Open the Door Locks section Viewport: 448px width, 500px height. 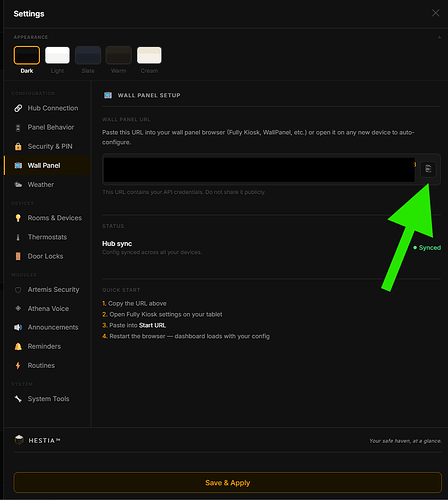point(47,256)
